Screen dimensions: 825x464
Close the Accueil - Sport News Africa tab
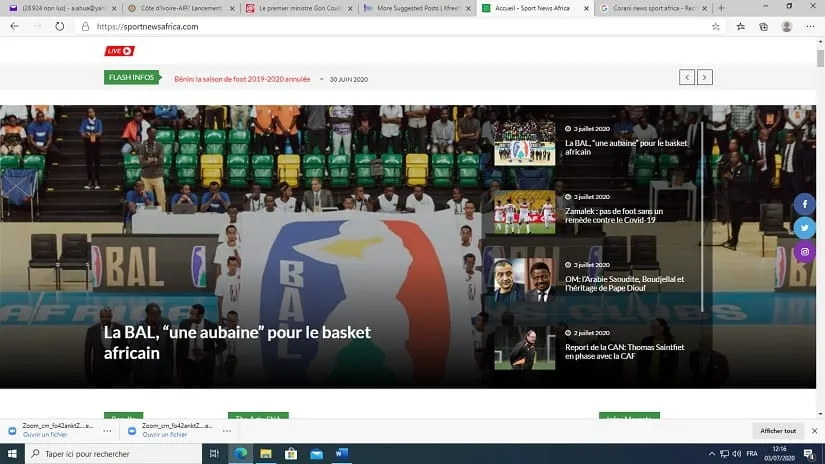coord(586,8)
